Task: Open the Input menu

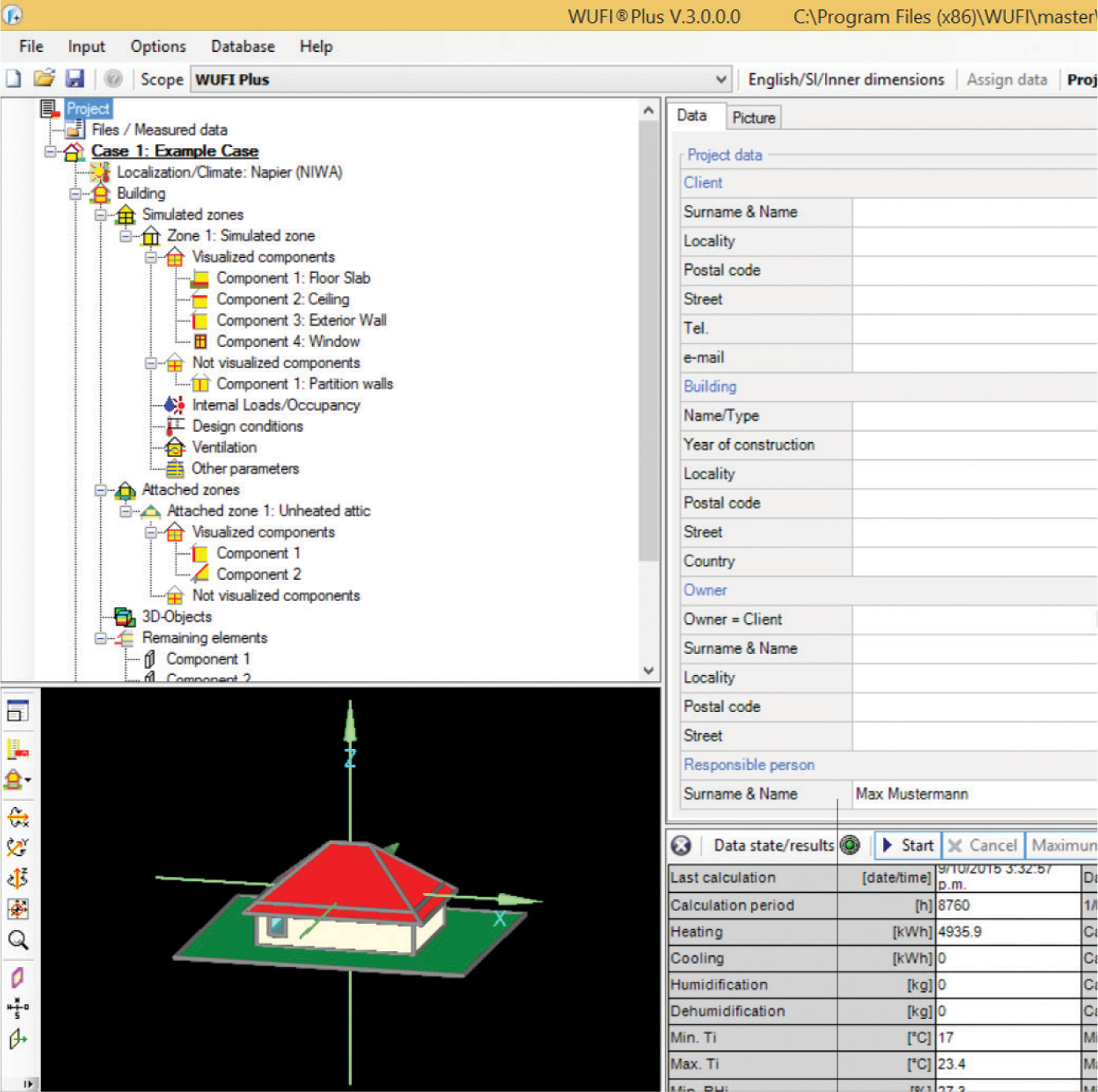Action: tap(87, 46)
